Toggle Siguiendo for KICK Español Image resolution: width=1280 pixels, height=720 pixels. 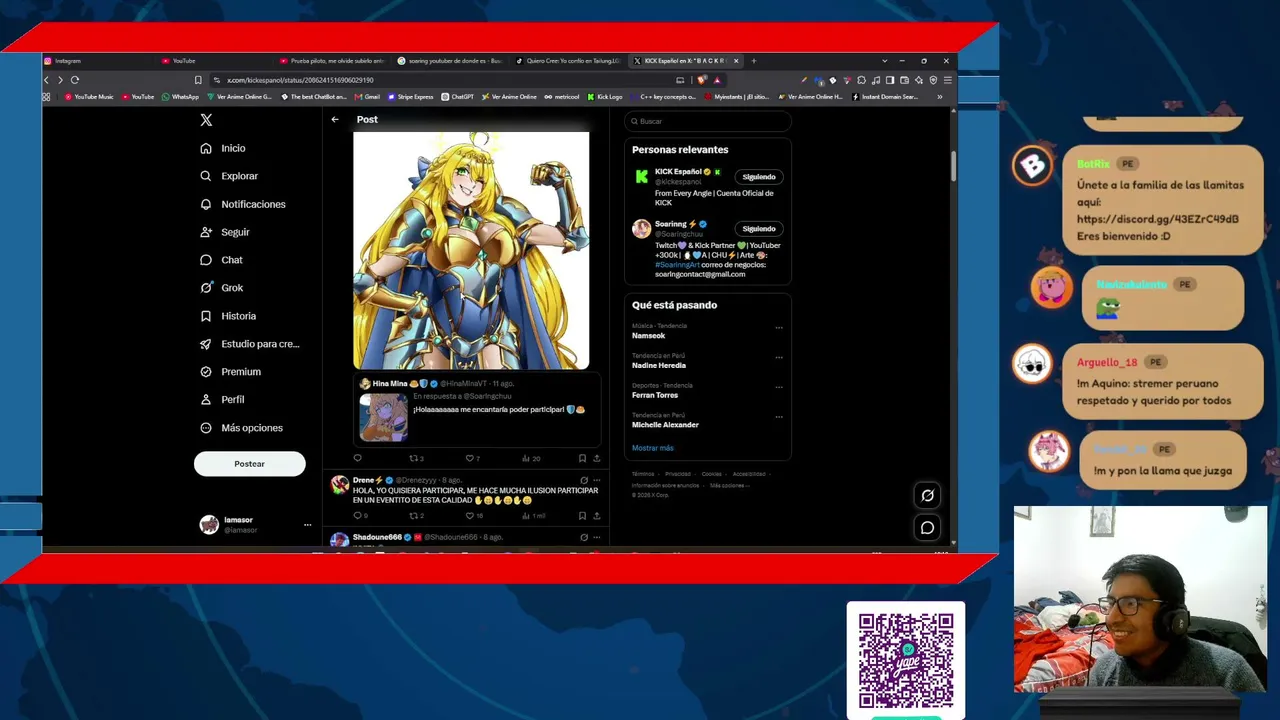759,177
